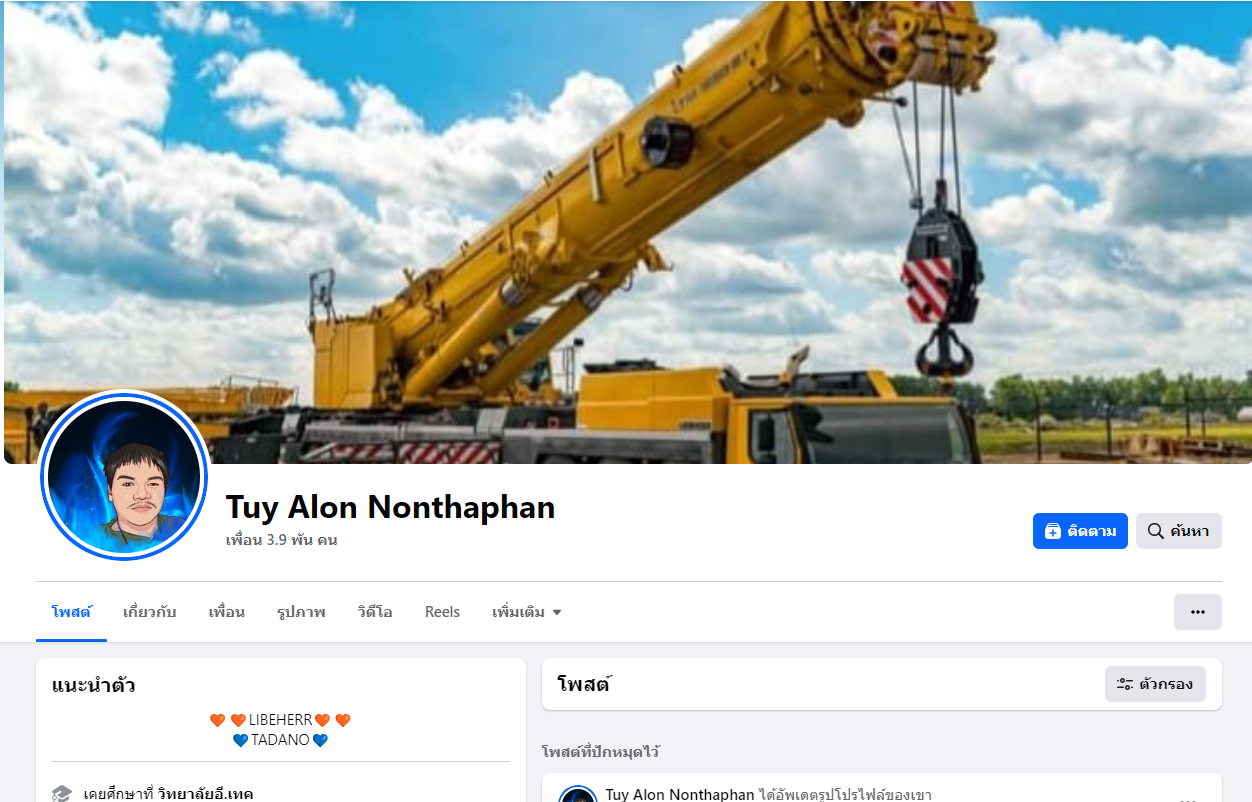Click the friends count 3.9 พัน link
Screen dimensions: 1252x802
tap(281, 540)
